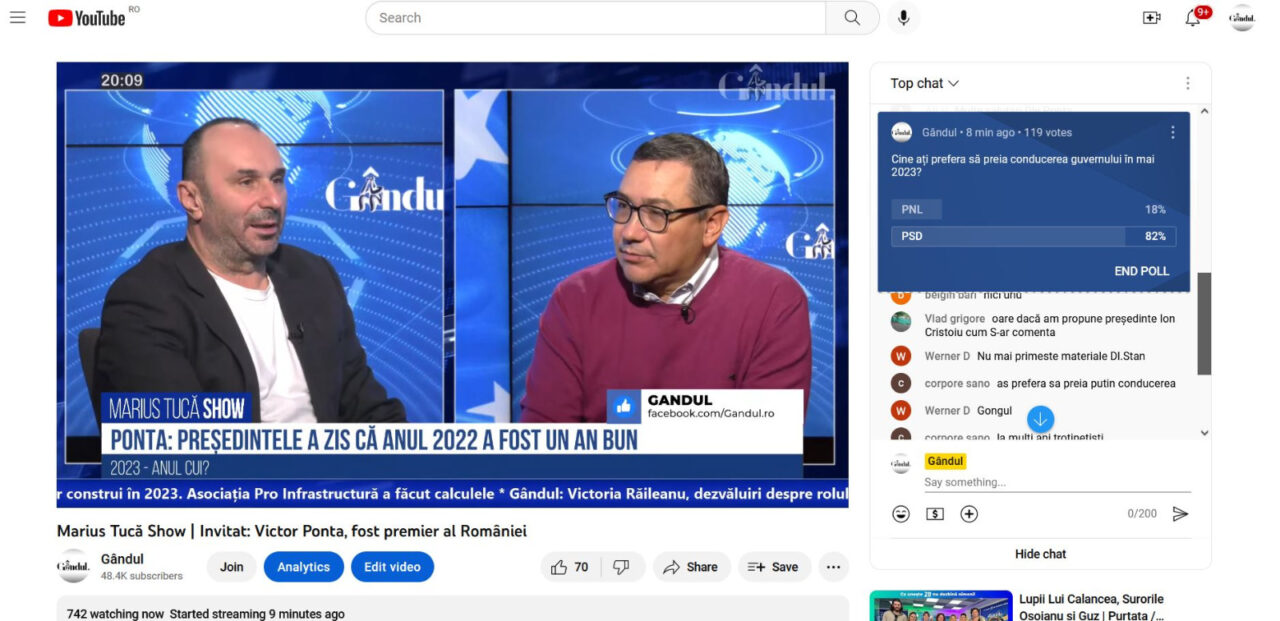Viewport: 1280px width, 621px height.
Task: Vote PNL in the poll
Action: click(x=1033, y=210)
